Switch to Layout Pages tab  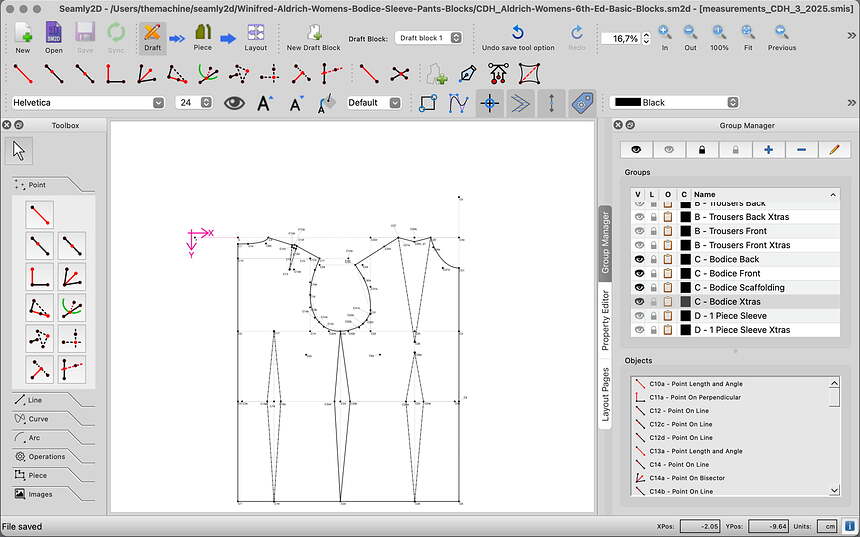[605, 394]
